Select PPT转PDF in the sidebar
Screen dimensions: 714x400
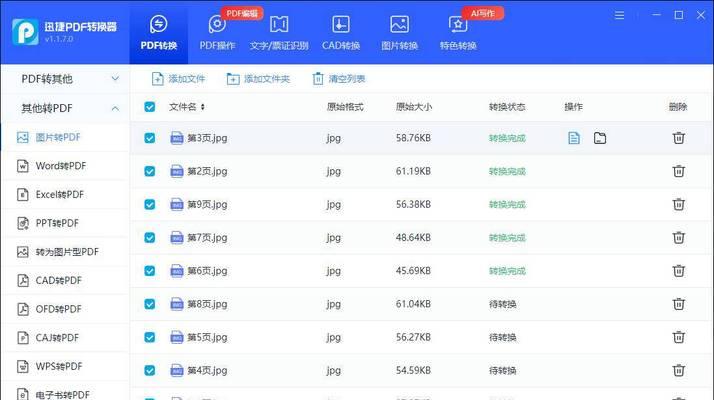(65, 223)
